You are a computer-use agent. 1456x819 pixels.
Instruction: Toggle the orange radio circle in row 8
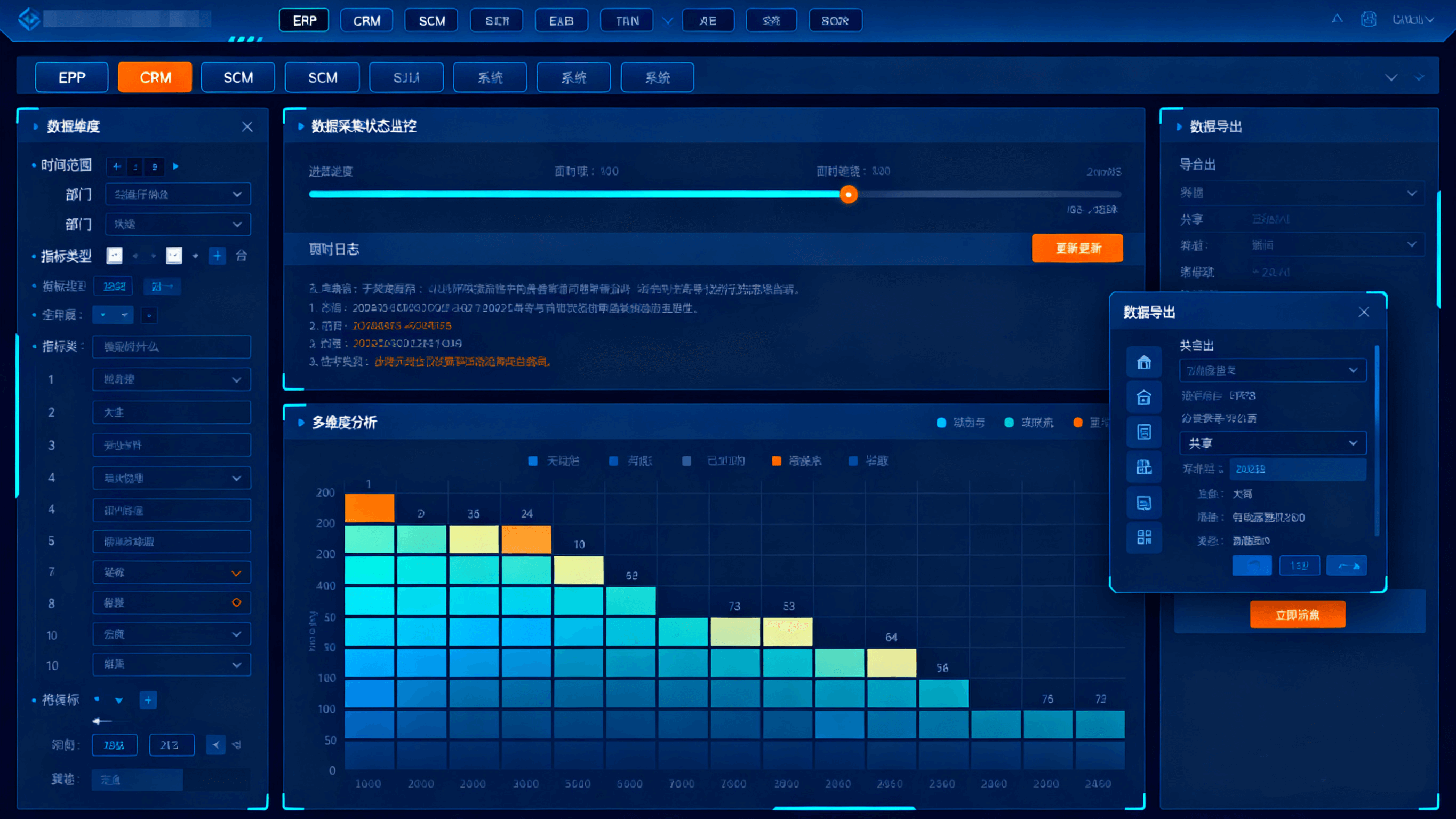236,603
